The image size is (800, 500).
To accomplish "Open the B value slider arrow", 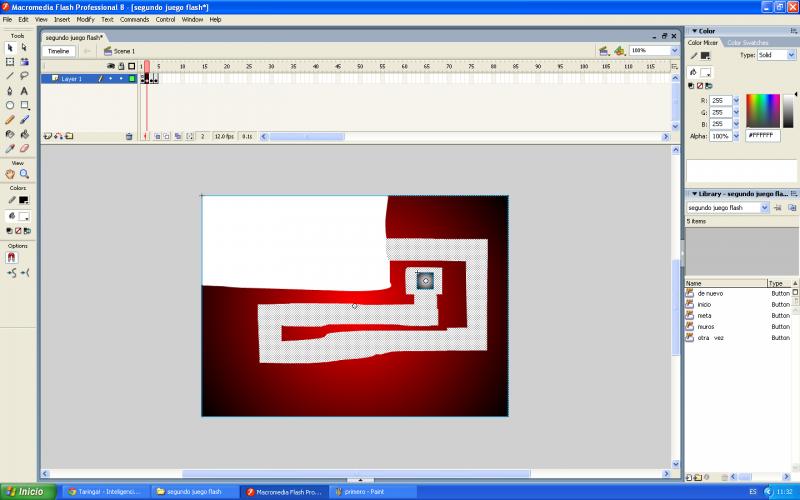I will (x=736, y=124).
